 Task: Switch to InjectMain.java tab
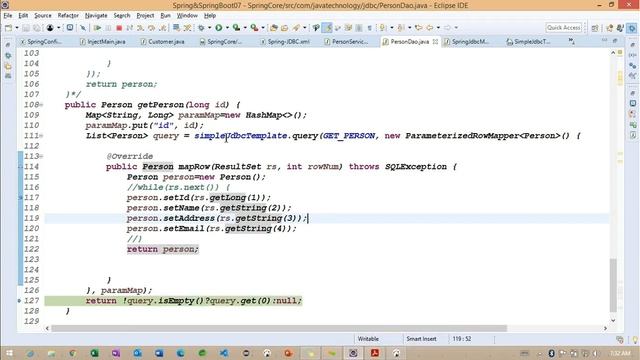click(x=103, y=42)
